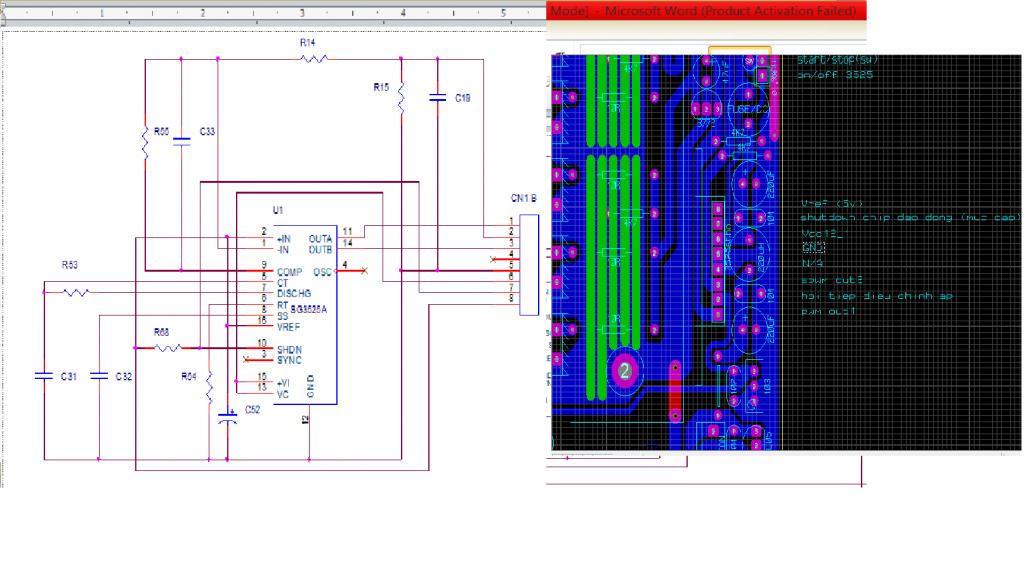
Task: Click the red no-connect cross at OSC pin 4
Action: (364, 270)
